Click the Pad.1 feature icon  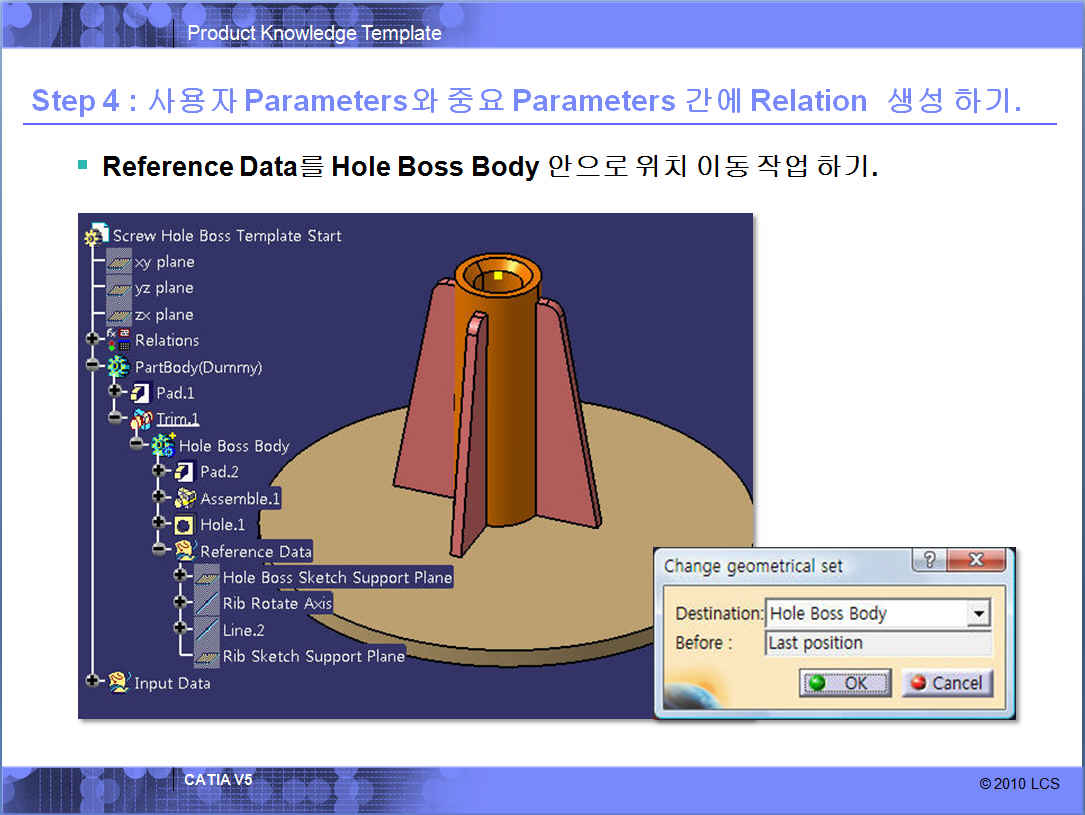coord(141,393)
